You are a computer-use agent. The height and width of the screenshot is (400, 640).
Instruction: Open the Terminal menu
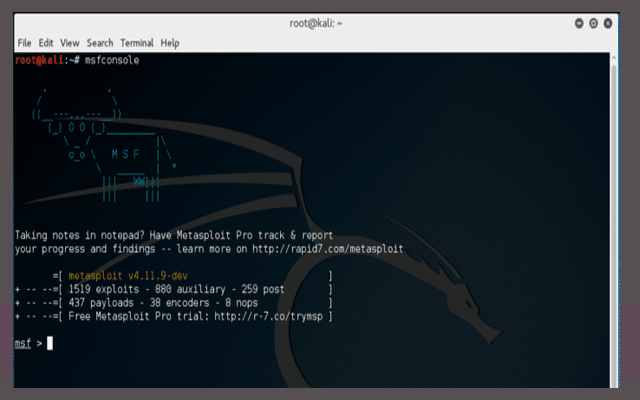tap(137, 43)
